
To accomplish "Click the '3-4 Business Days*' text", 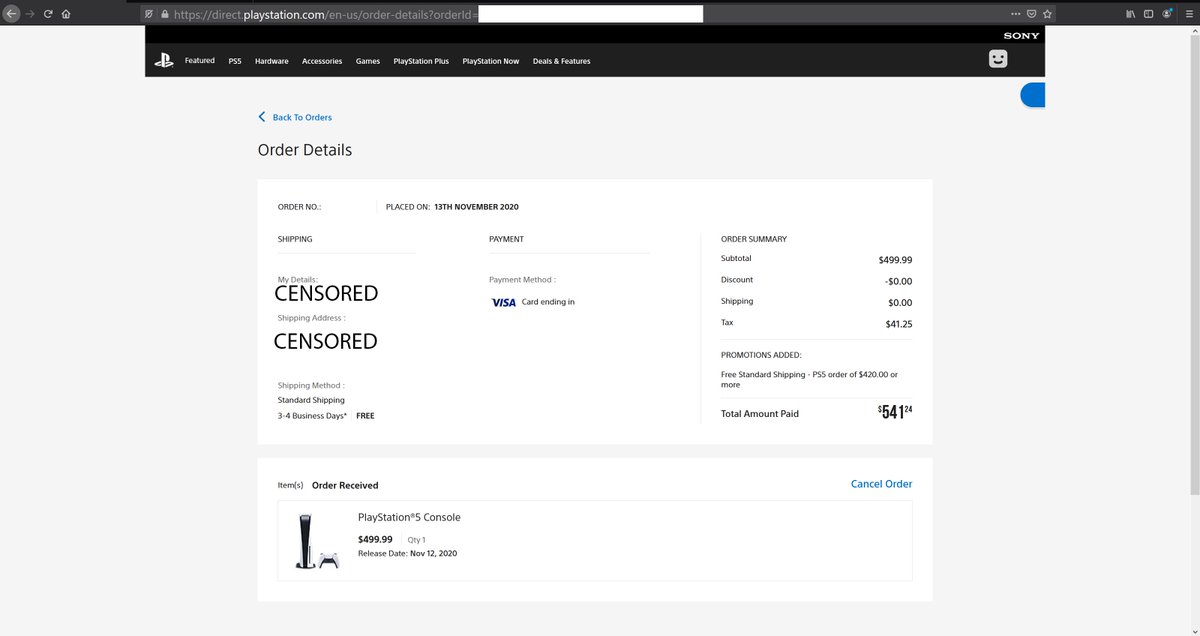I will click(x=312, y=415).
